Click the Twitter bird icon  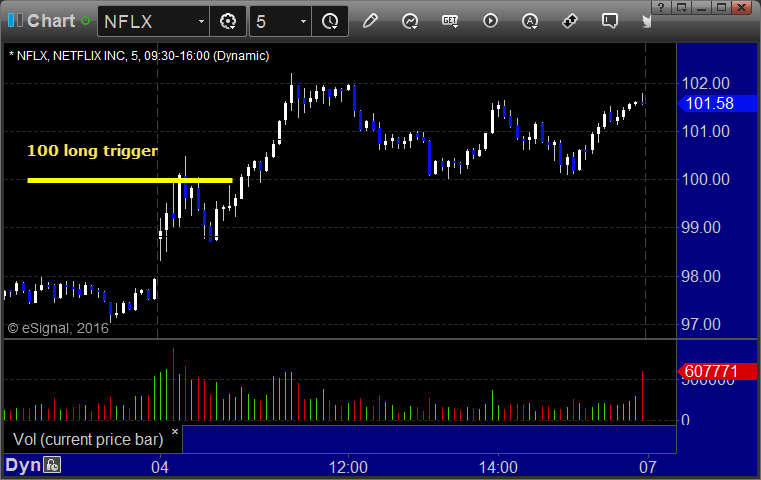646,21
